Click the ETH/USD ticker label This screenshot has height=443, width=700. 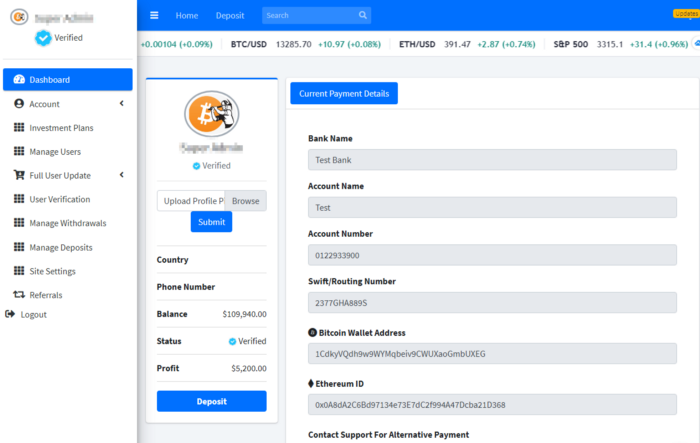(417, 44)
